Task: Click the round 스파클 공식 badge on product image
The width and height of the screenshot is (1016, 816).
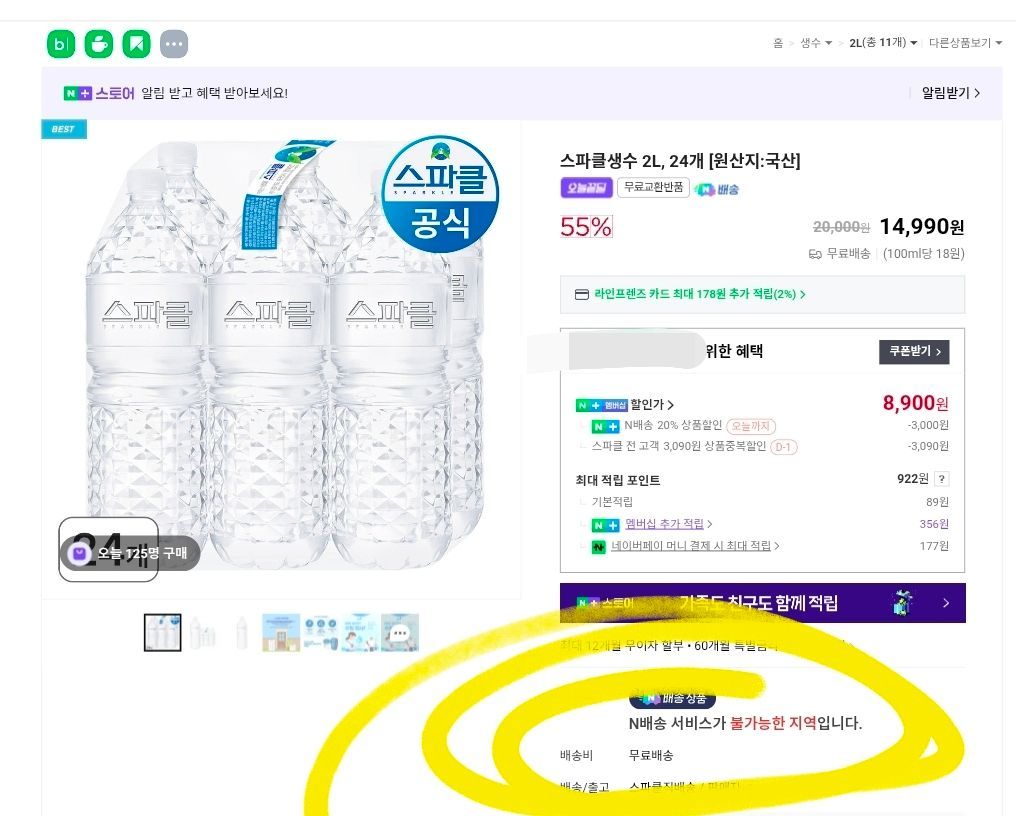Action: [x=440, y=194]
